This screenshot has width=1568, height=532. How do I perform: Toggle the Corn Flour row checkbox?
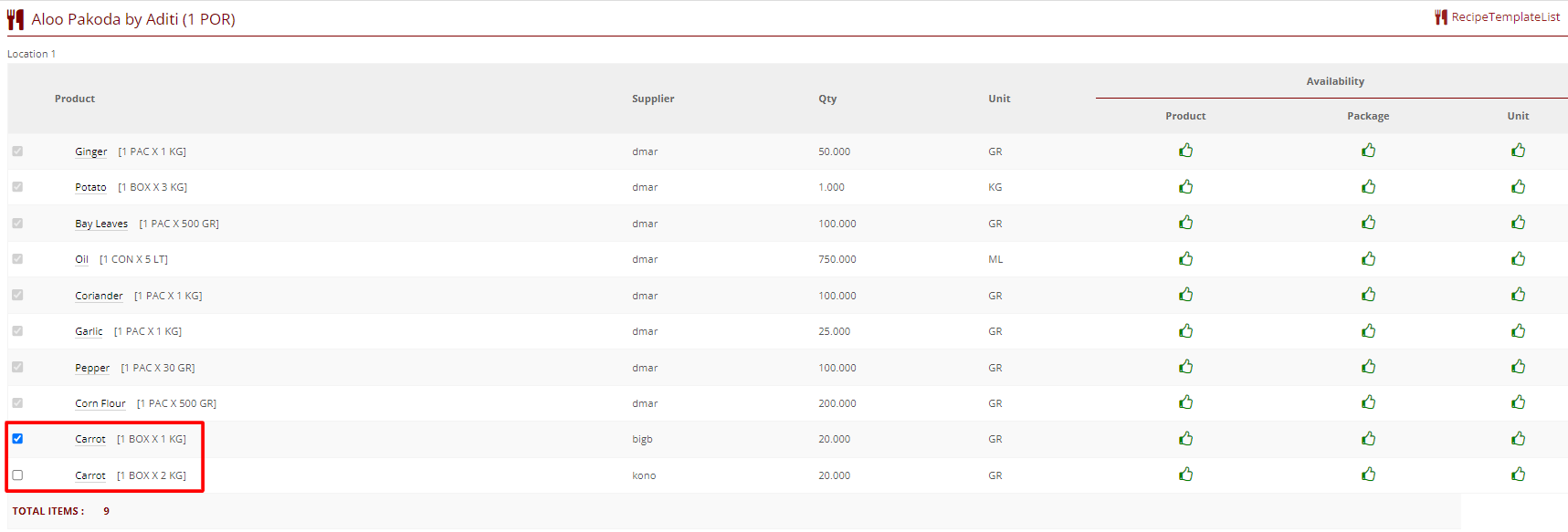(x=17, y=403)
